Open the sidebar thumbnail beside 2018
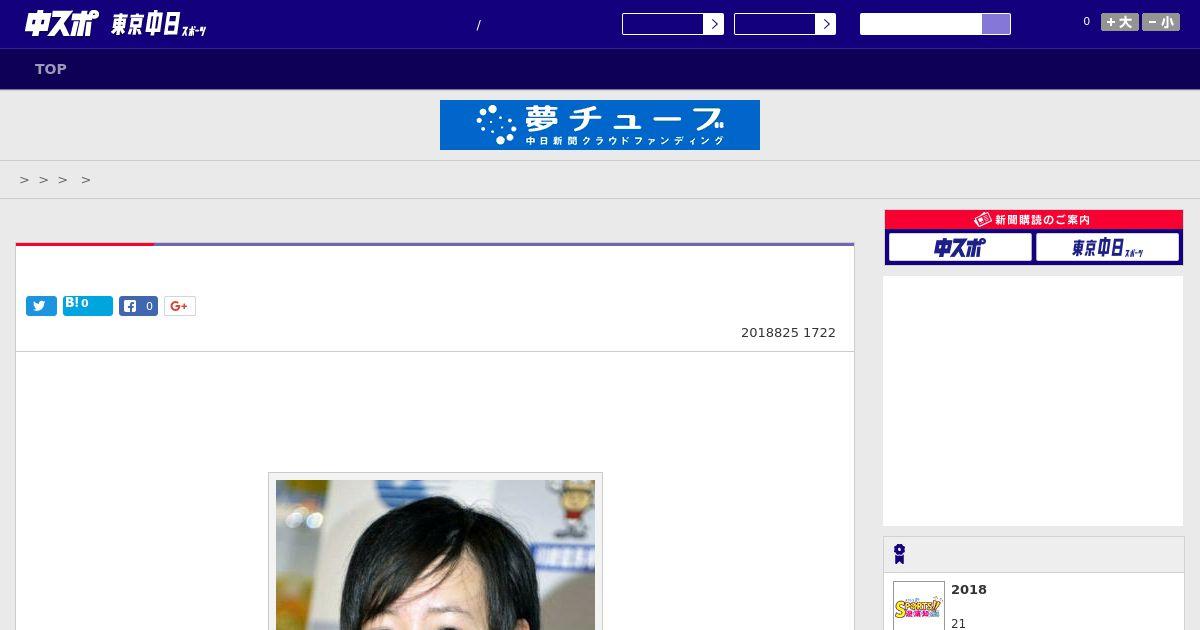Screen dimensions: 1200x630 (919, 606)
